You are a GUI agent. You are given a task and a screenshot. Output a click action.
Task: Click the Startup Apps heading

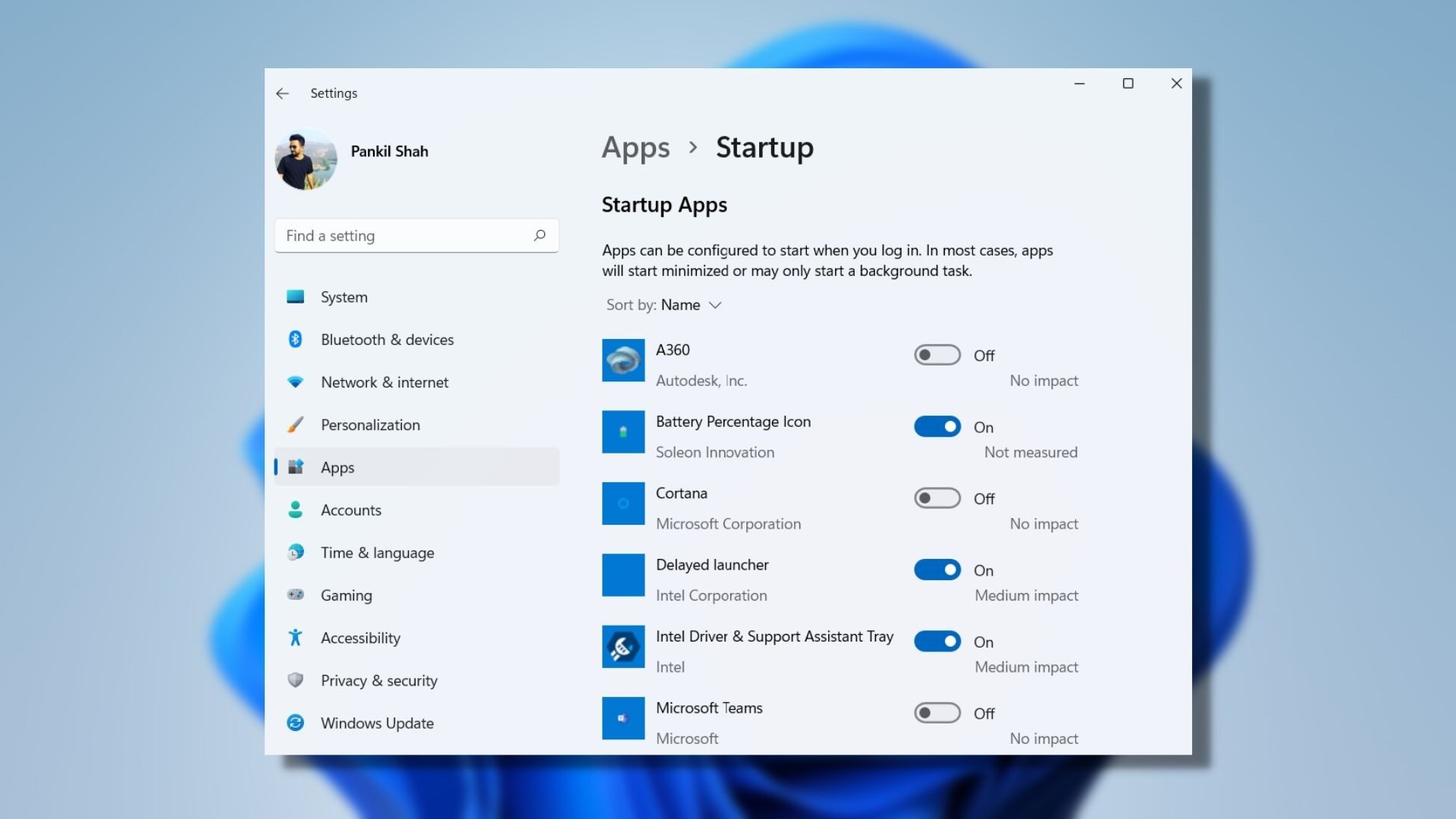click(664, 205)
